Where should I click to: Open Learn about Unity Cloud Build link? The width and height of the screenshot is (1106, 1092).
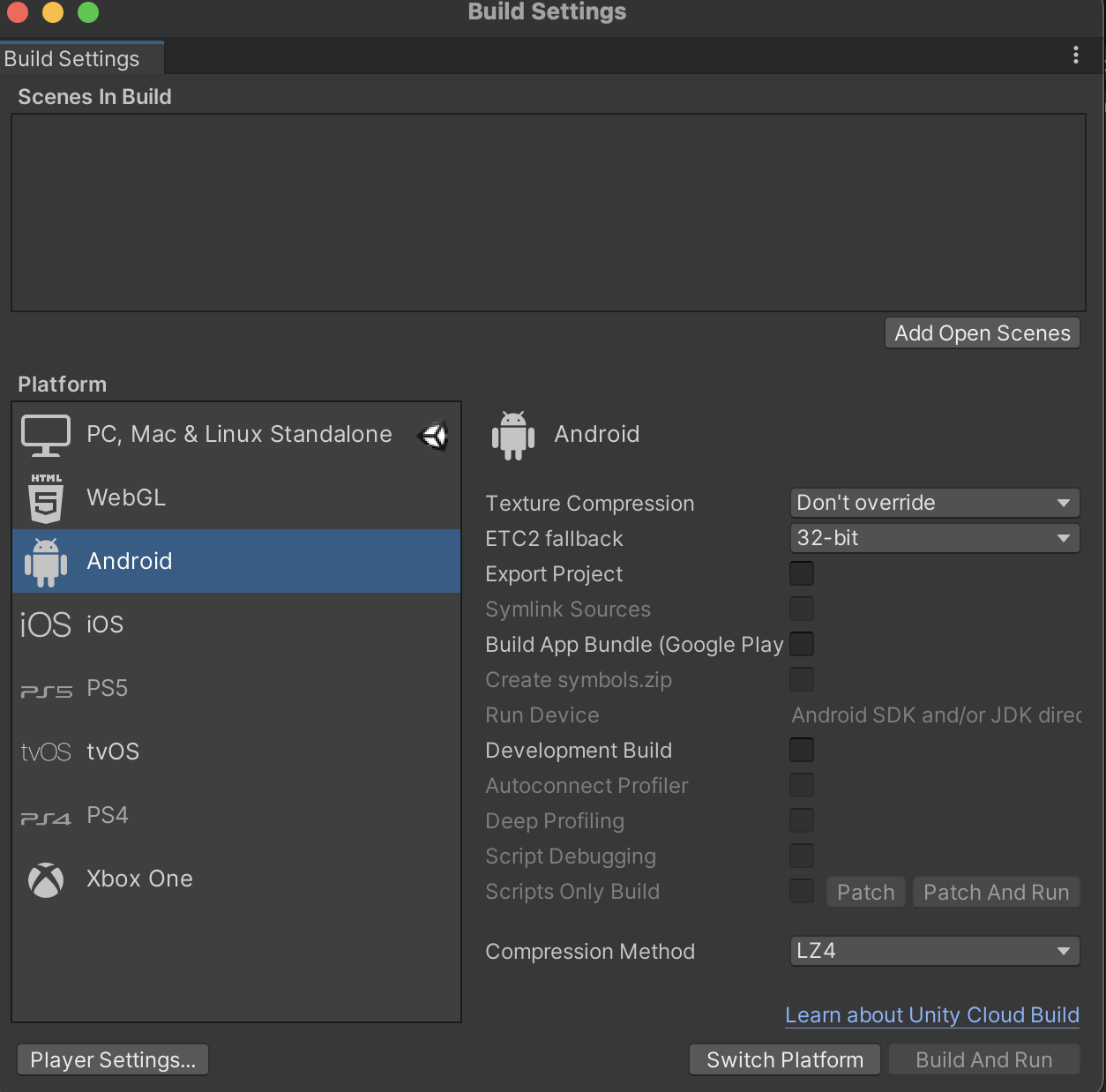(x=932, y=1015)
